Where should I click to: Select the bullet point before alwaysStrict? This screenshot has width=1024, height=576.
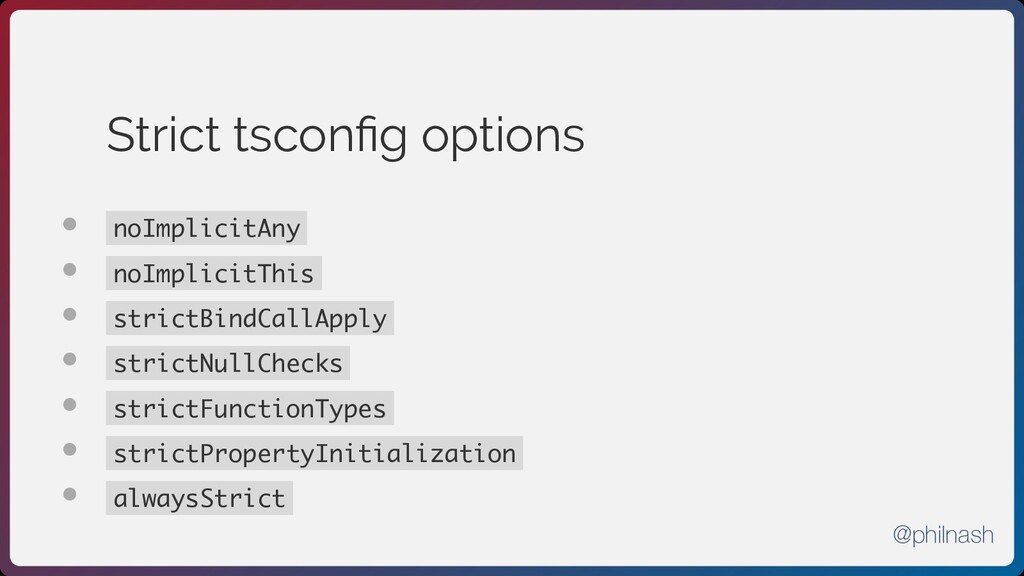pyautogui.click(x=71, y=494)
